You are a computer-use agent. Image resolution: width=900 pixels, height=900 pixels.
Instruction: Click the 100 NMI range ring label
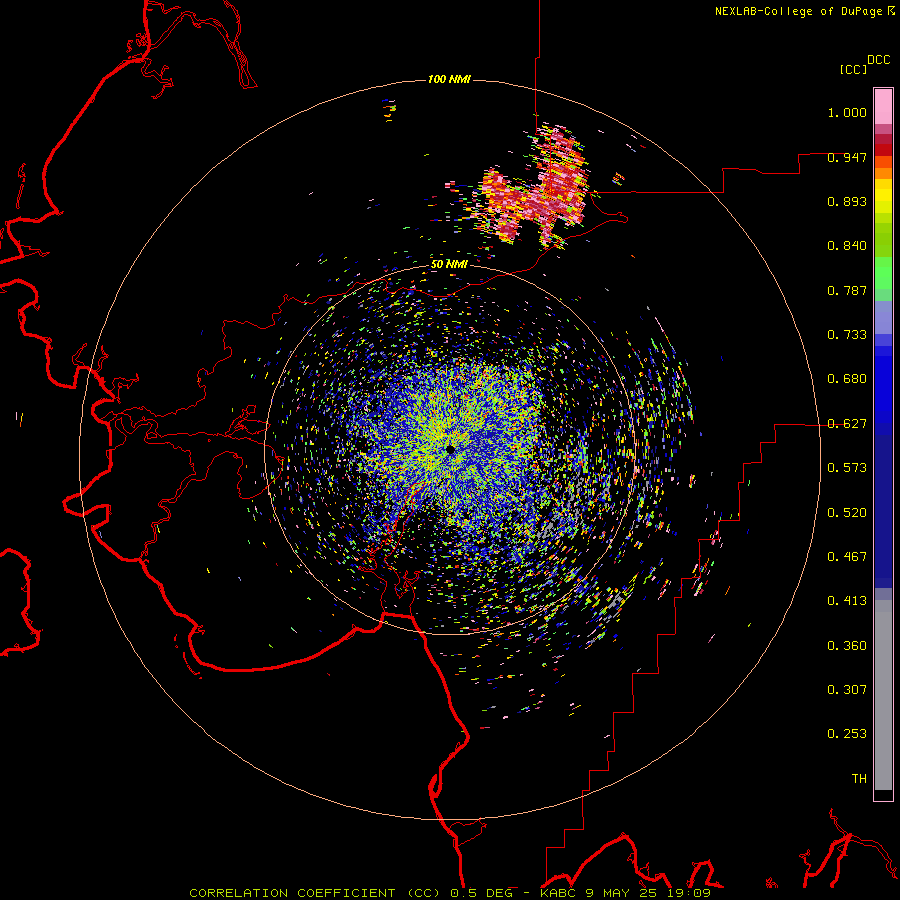(x=449, y=79)
